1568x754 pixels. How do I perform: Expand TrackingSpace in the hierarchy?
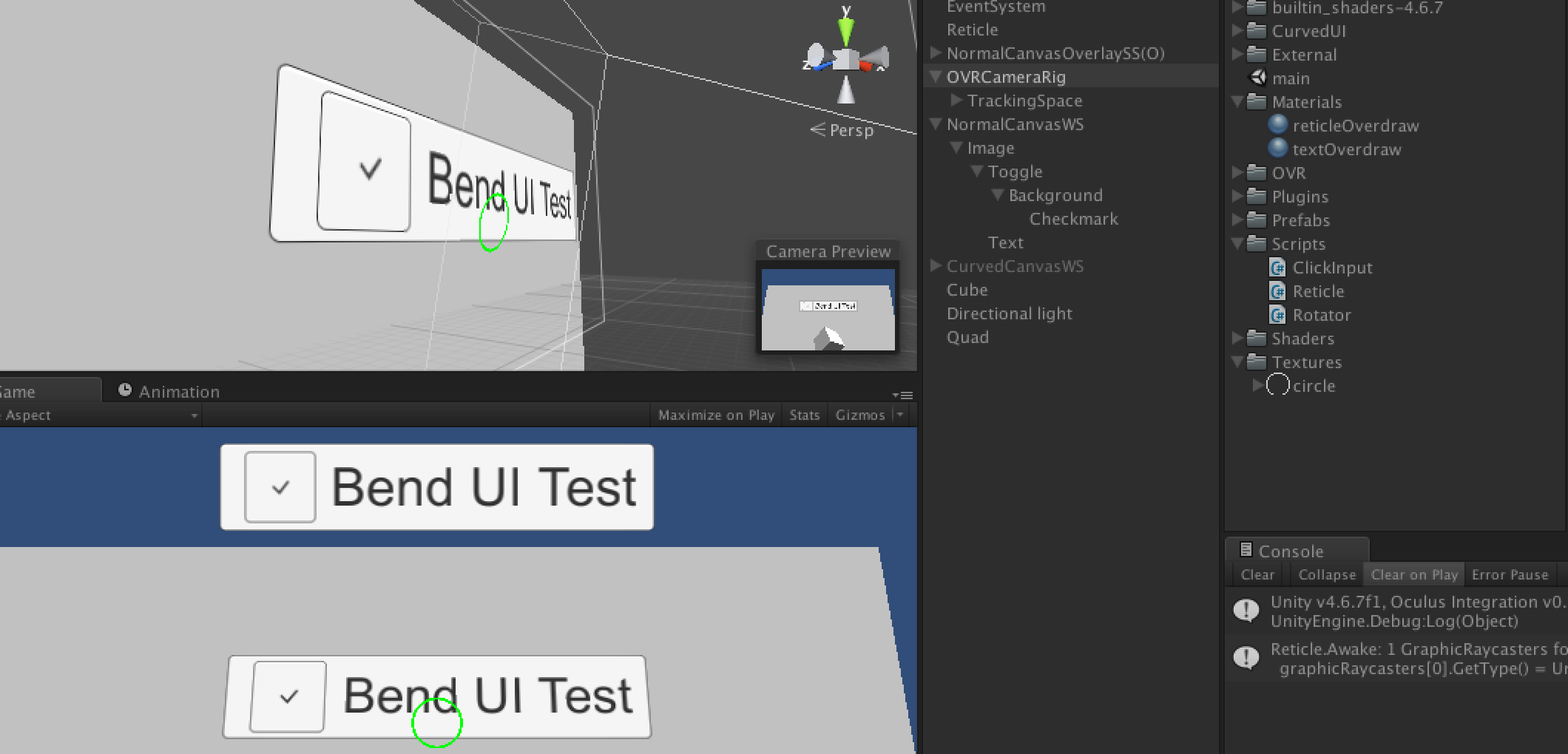click(956, 100)
